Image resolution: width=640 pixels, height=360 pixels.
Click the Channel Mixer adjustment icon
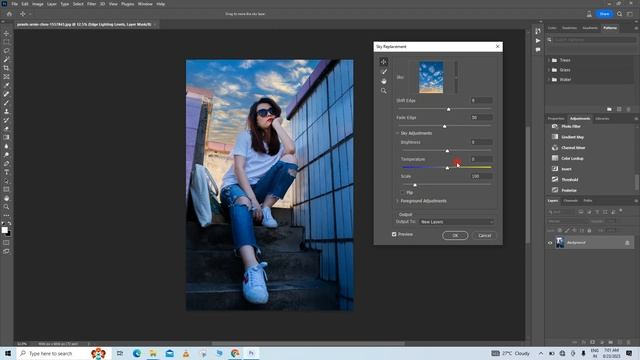click(x=555, y=147)
